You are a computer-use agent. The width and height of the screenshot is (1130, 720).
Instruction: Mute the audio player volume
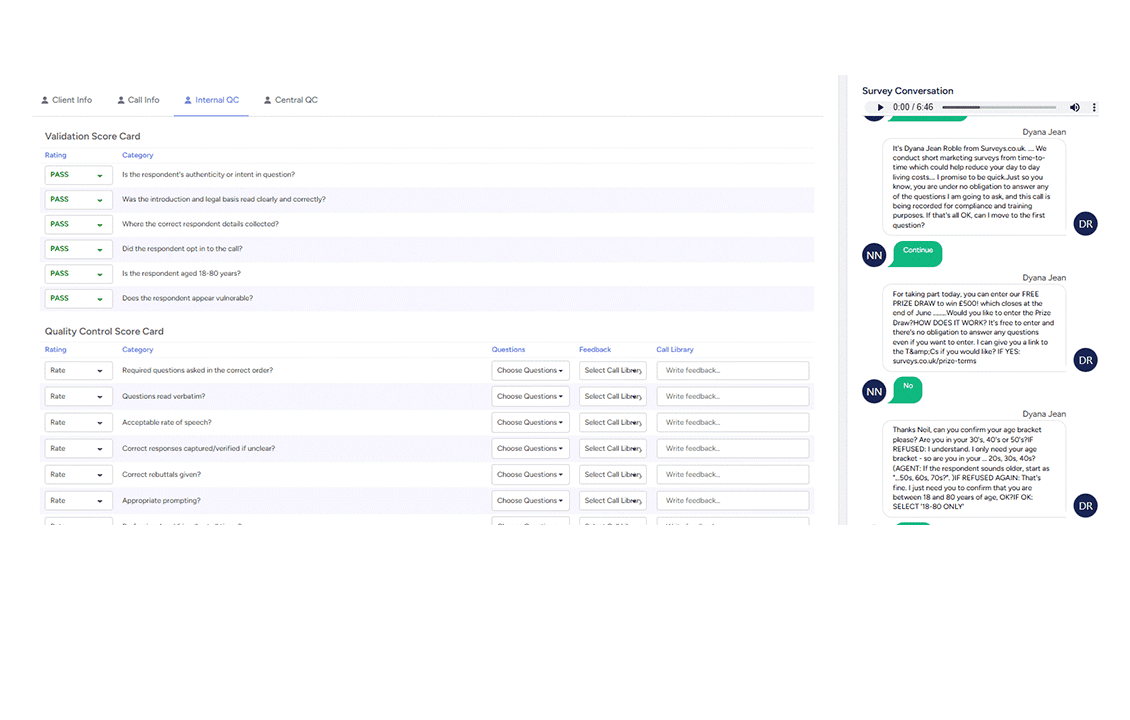pos(1074,107)
